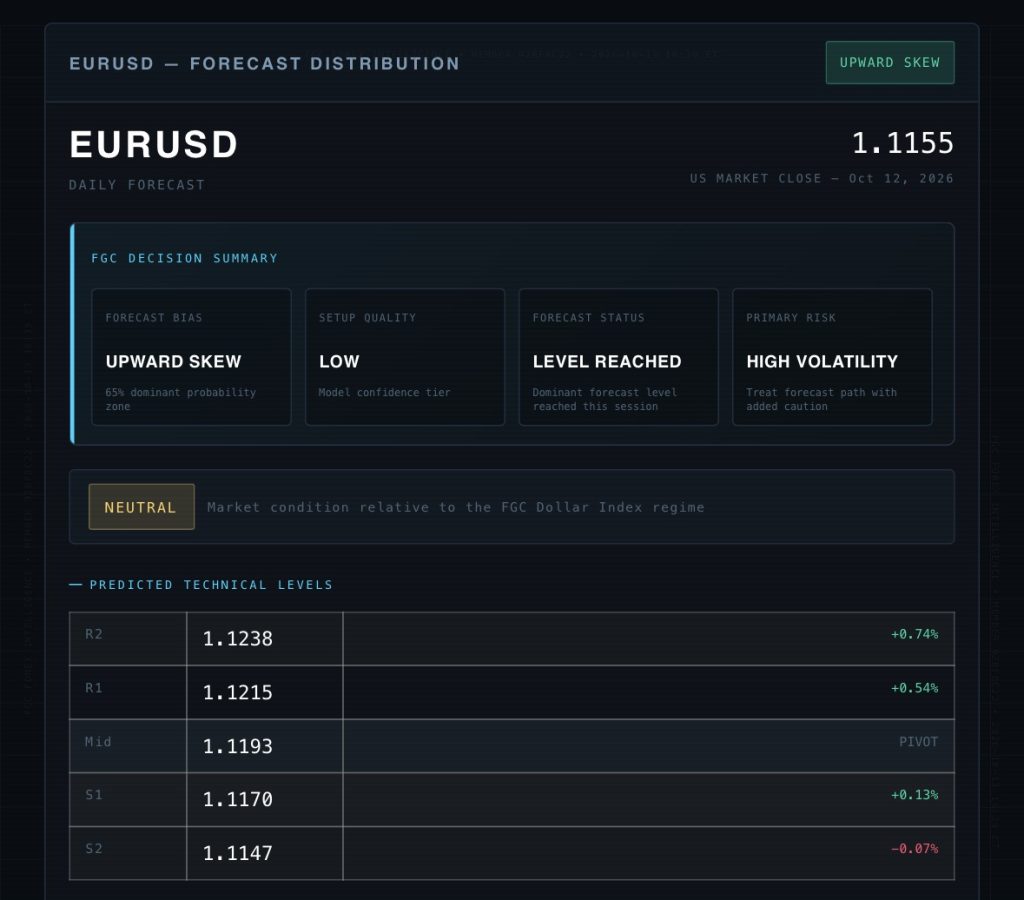The image size is (1024, 900).
Task: Click the 'Model confidence tier' text
Action: pos(385,393)
